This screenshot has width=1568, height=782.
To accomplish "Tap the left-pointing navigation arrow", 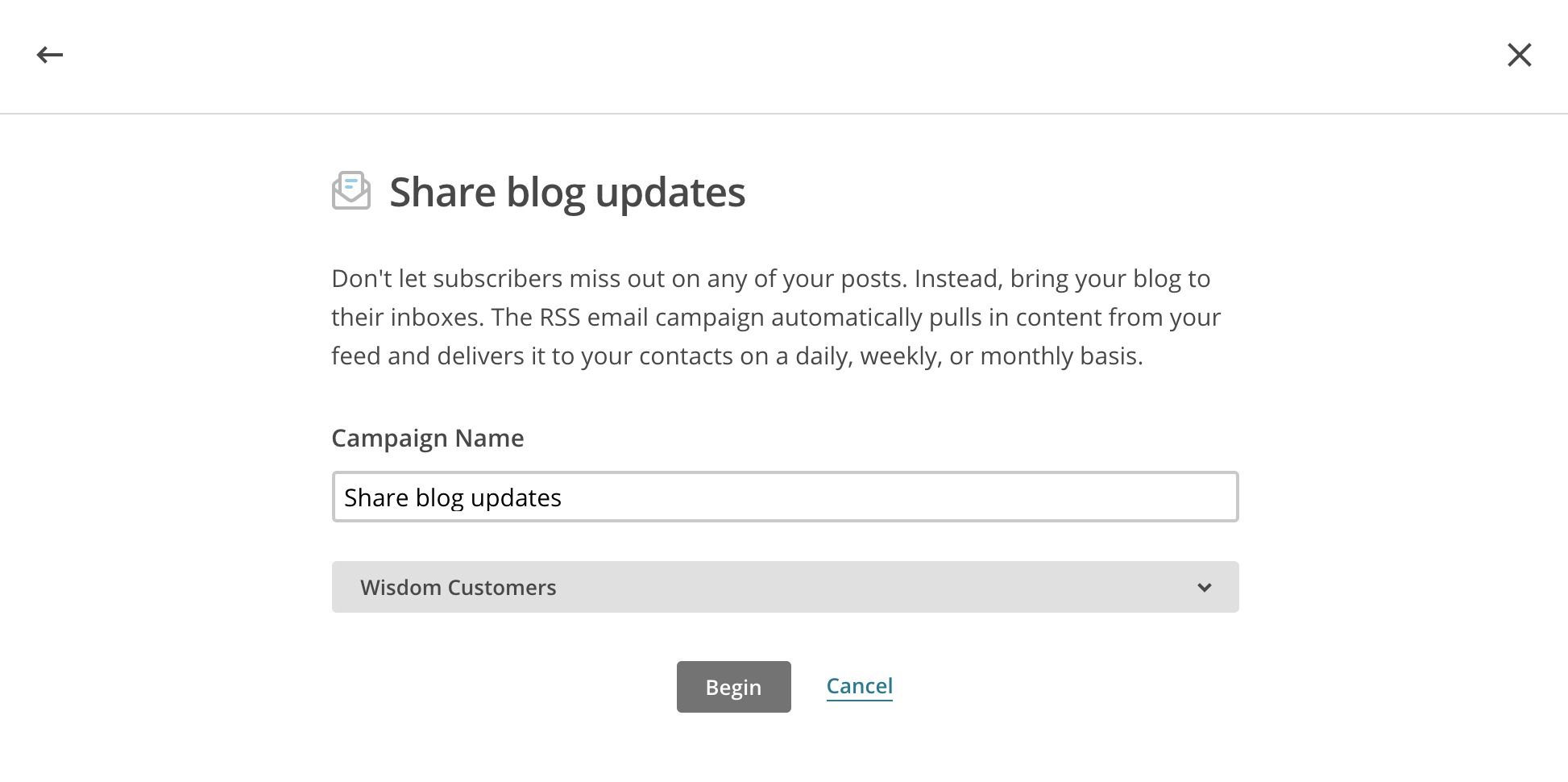I will (x=49, y=55).
